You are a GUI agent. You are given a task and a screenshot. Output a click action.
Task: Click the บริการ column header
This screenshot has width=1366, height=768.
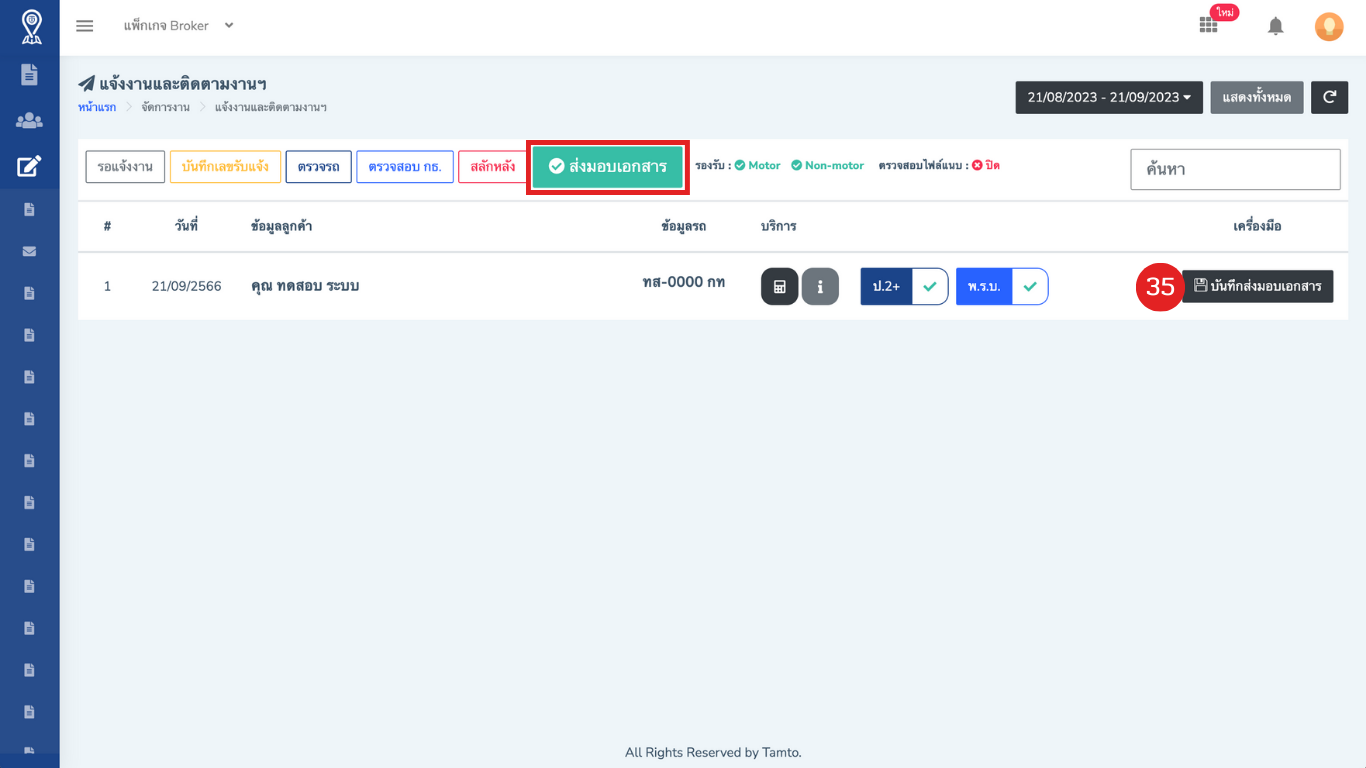(x=778, y=226)
